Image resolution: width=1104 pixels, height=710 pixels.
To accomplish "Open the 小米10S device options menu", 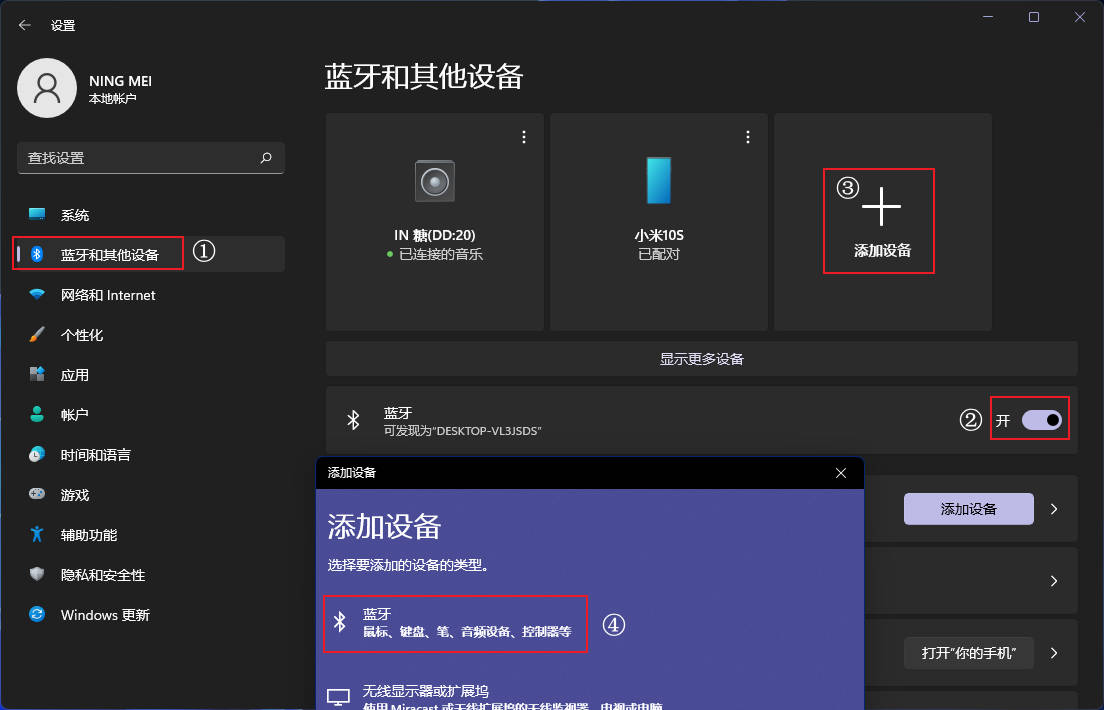I will (746, 136).
